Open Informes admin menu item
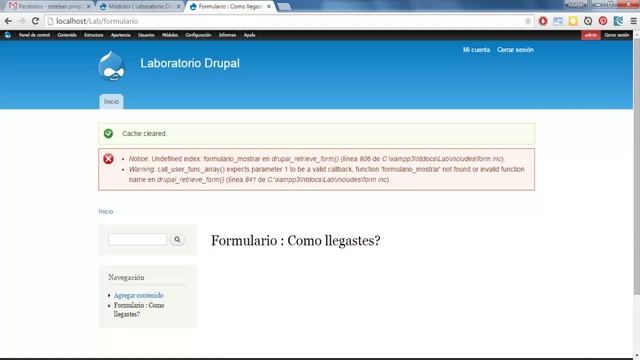The height and width of the screenshot is (360, 640). pos(227,35)
